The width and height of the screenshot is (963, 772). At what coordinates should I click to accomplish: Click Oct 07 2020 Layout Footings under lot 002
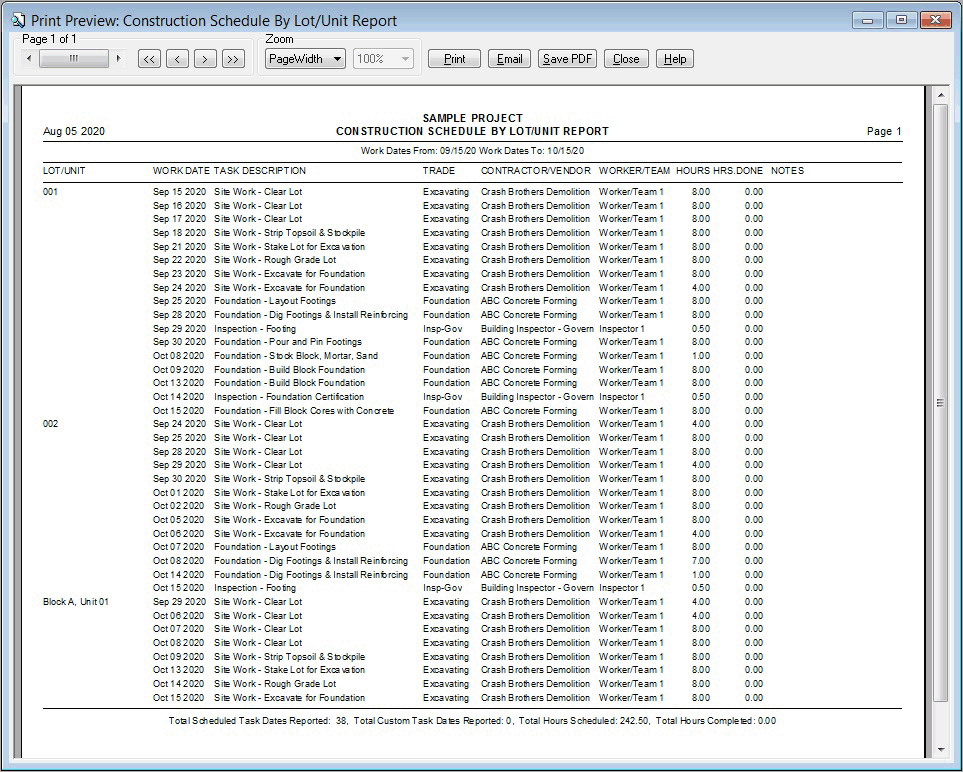pos(458,547)
